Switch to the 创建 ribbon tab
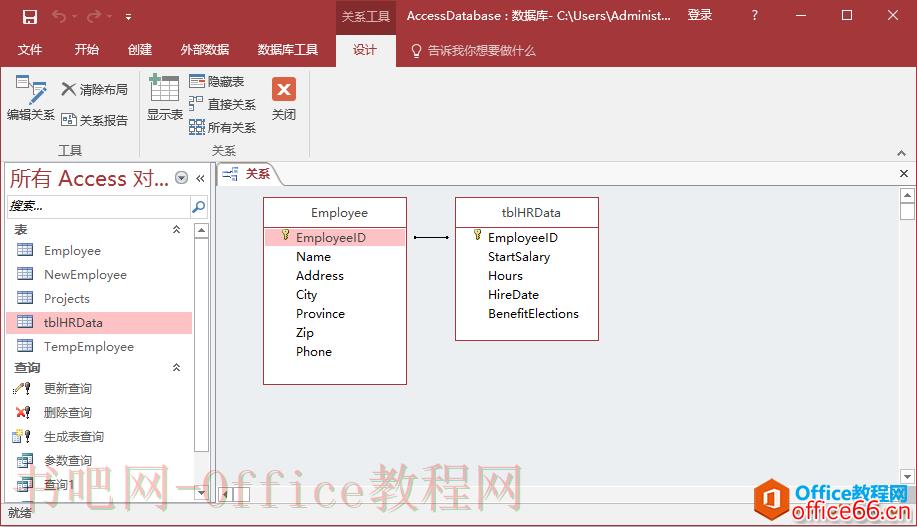The height and width of the screenshot is (527, 917). pyautogui.click(x=140, y=50)
